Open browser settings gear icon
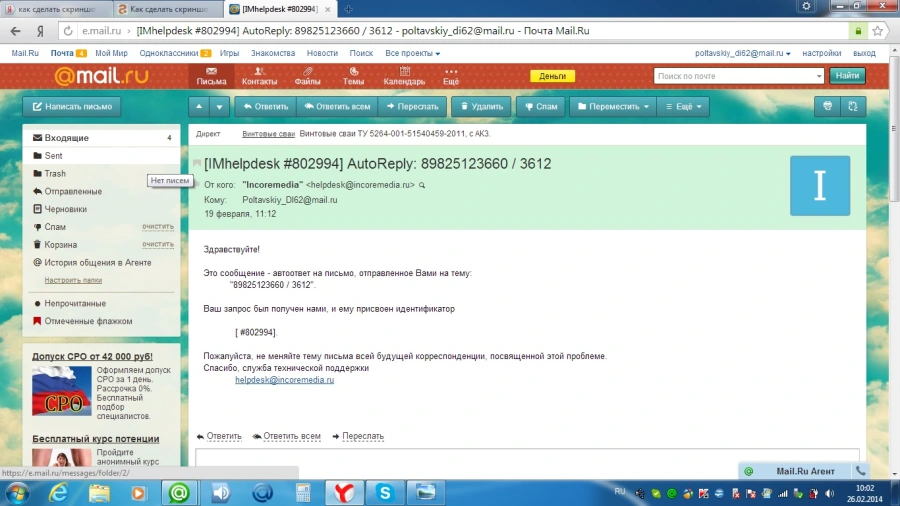Screen dimensions: 900x506 click(806, 6)
